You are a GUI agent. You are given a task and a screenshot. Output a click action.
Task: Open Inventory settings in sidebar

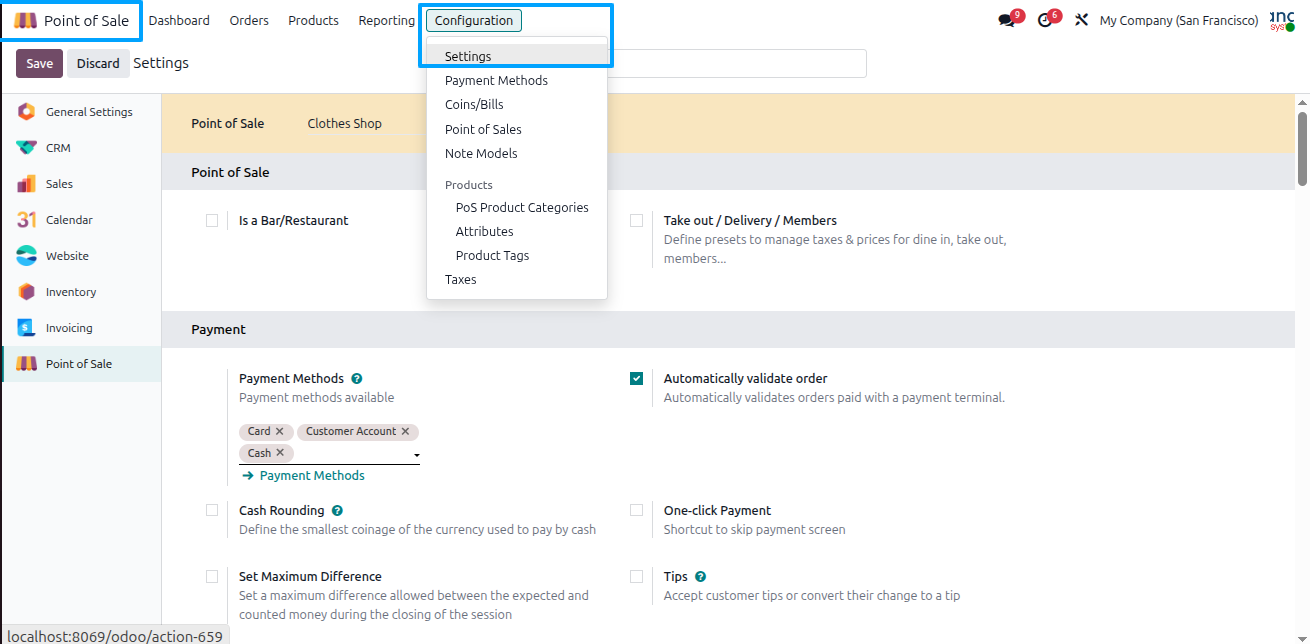pyautogui.click(x=81, y=292)
